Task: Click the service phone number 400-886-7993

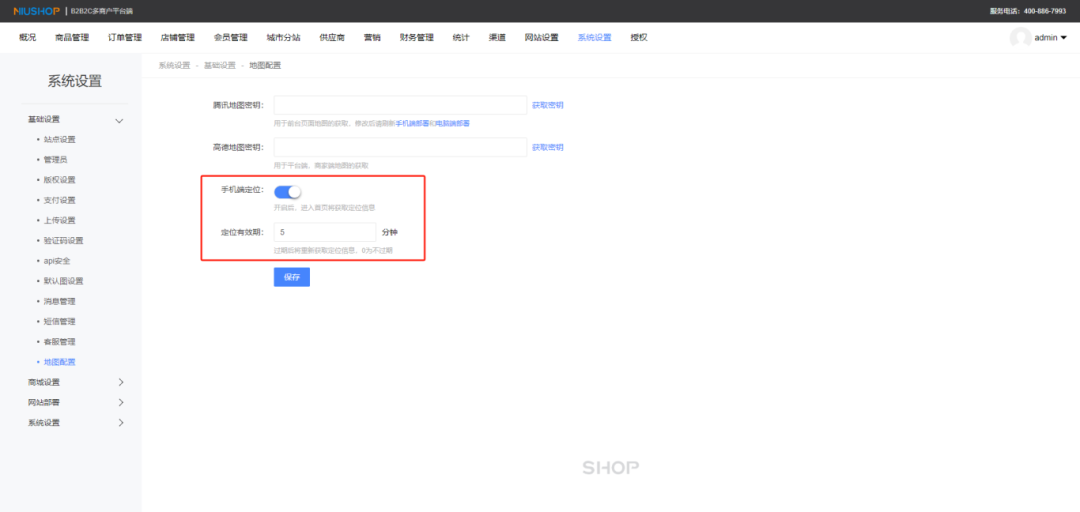Action: (x=1043, y=11)
